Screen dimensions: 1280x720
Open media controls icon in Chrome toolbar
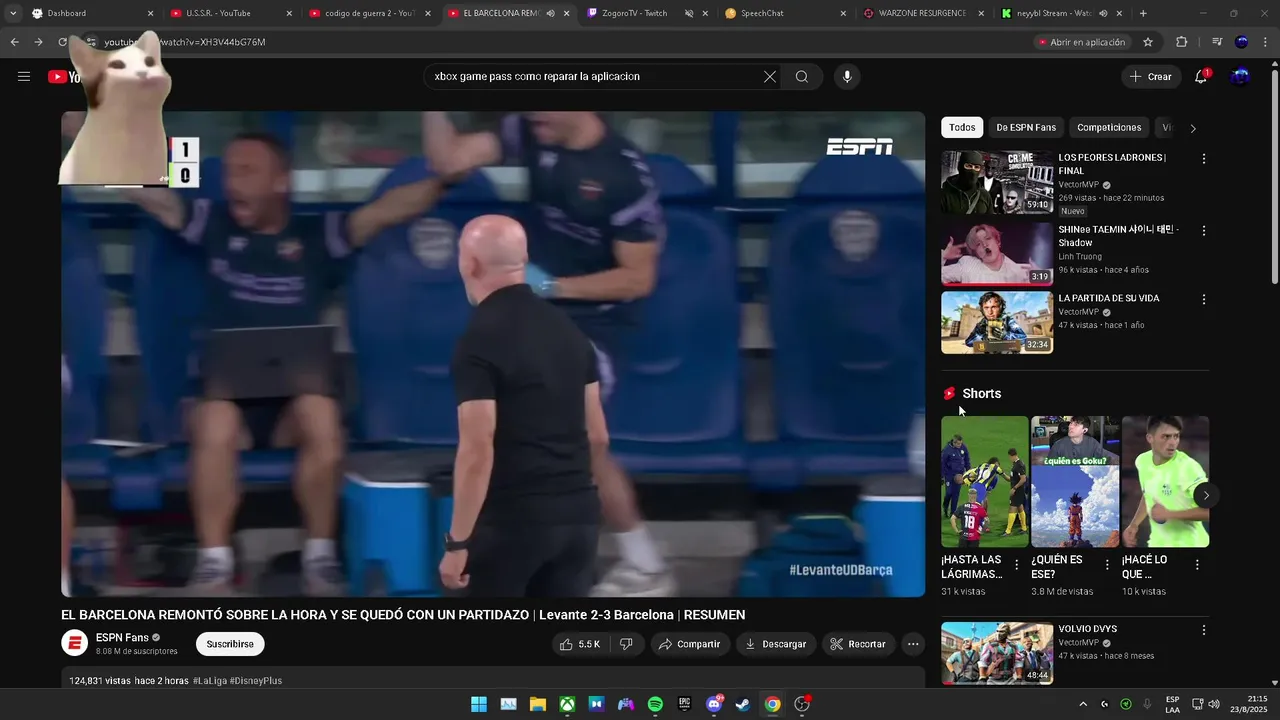coord(1216,42)
